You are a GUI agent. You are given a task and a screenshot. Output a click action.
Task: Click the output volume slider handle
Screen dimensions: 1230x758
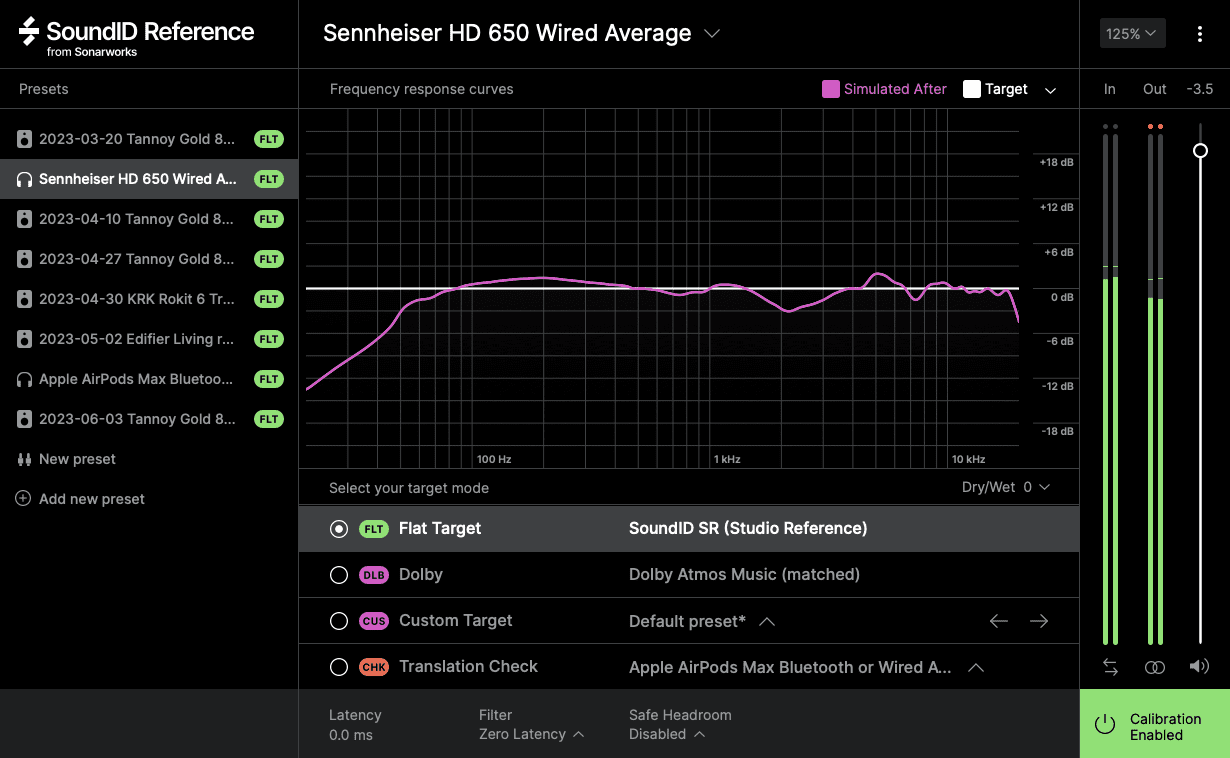[x=1200, y=151]
